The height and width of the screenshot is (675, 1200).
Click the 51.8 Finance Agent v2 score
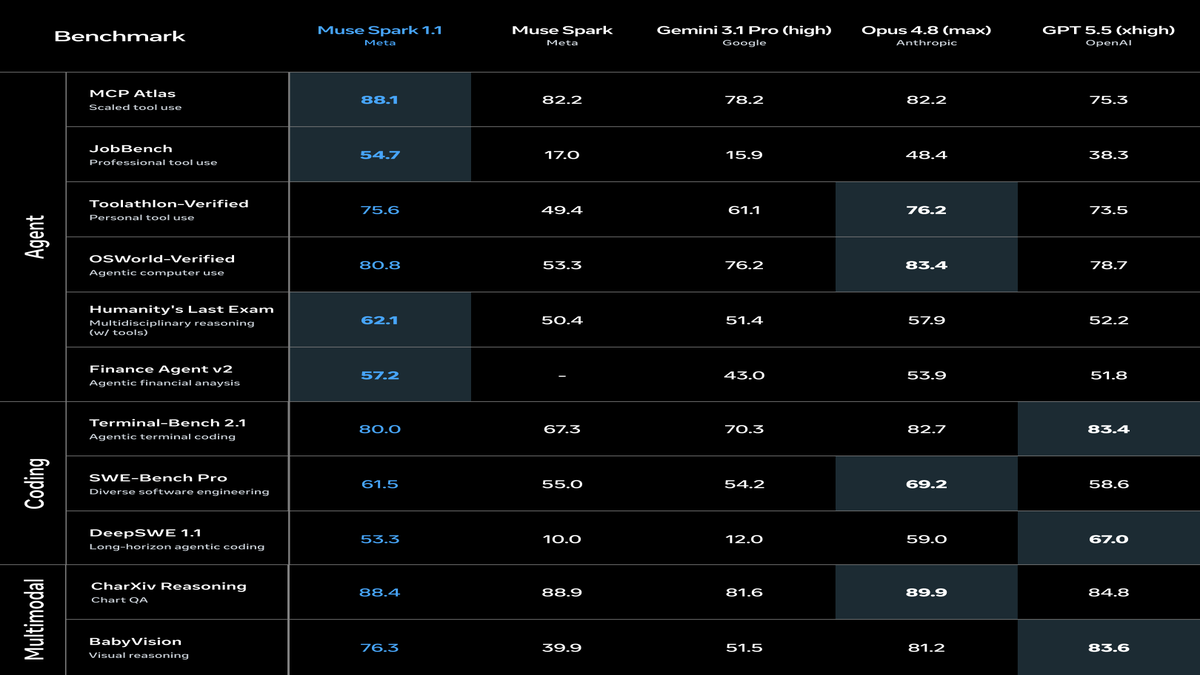point(1108,375)
